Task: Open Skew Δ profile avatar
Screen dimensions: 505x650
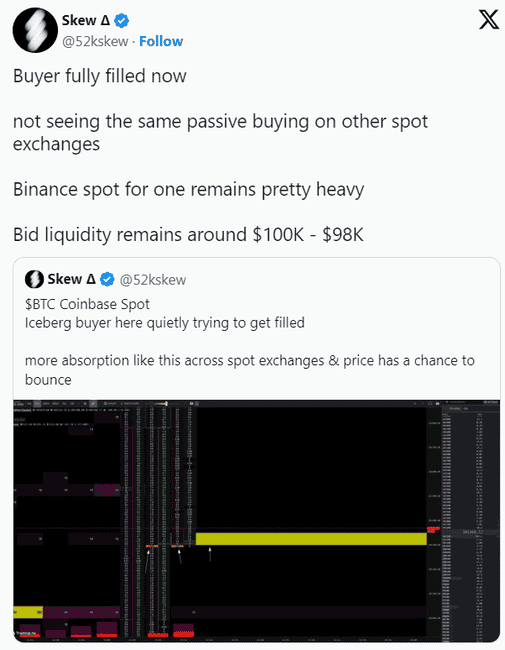Action: pyautogui.click(x=35, y=30)
